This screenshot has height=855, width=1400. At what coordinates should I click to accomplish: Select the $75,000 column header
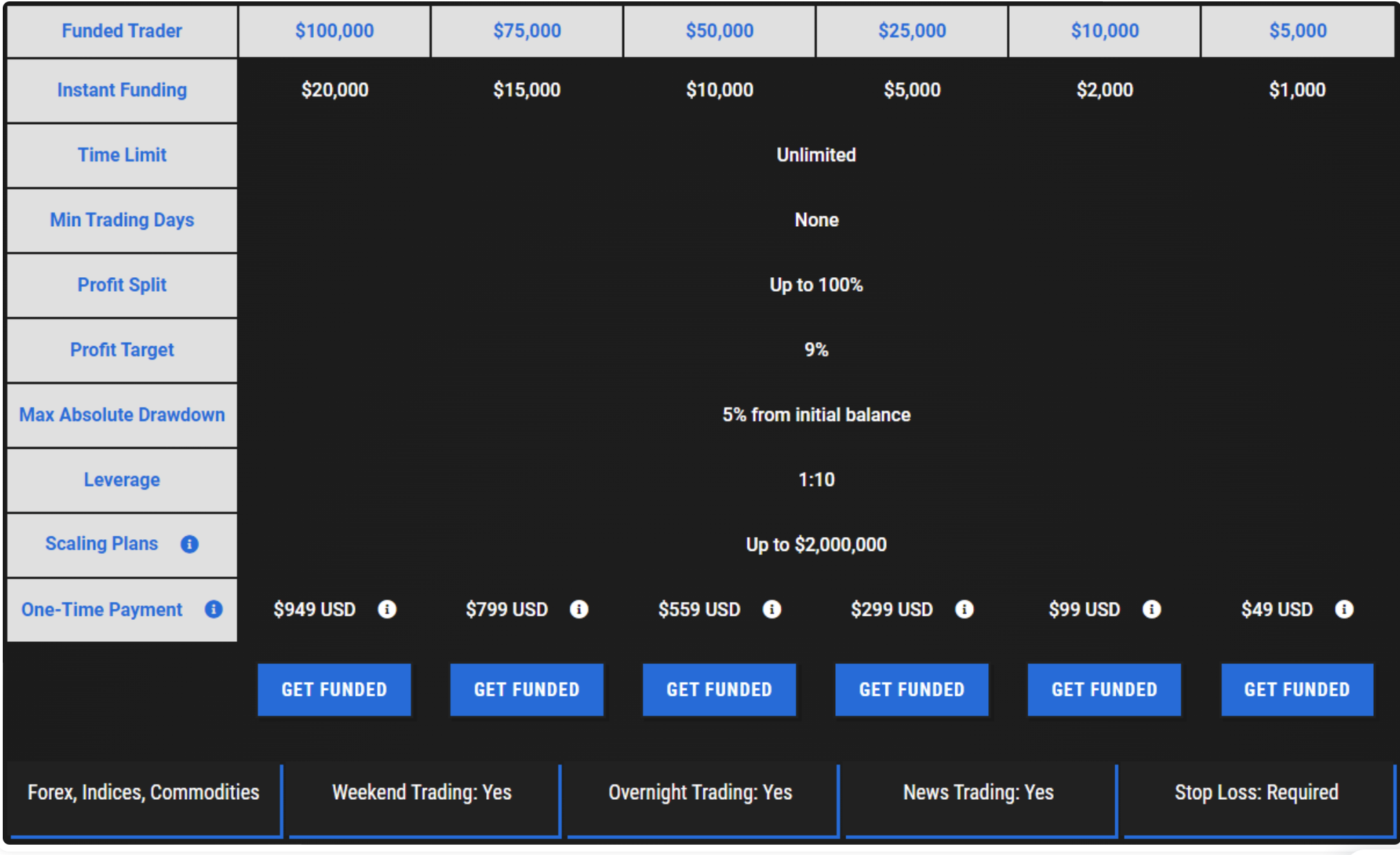[x=527, y=31]
